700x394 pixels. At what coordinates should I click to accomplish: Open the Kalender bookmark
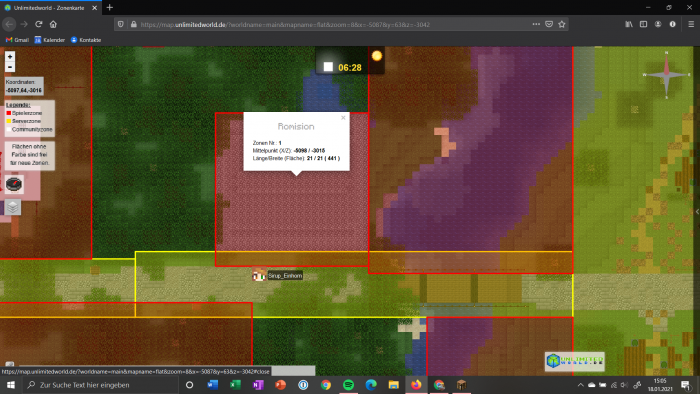(50, 40)
